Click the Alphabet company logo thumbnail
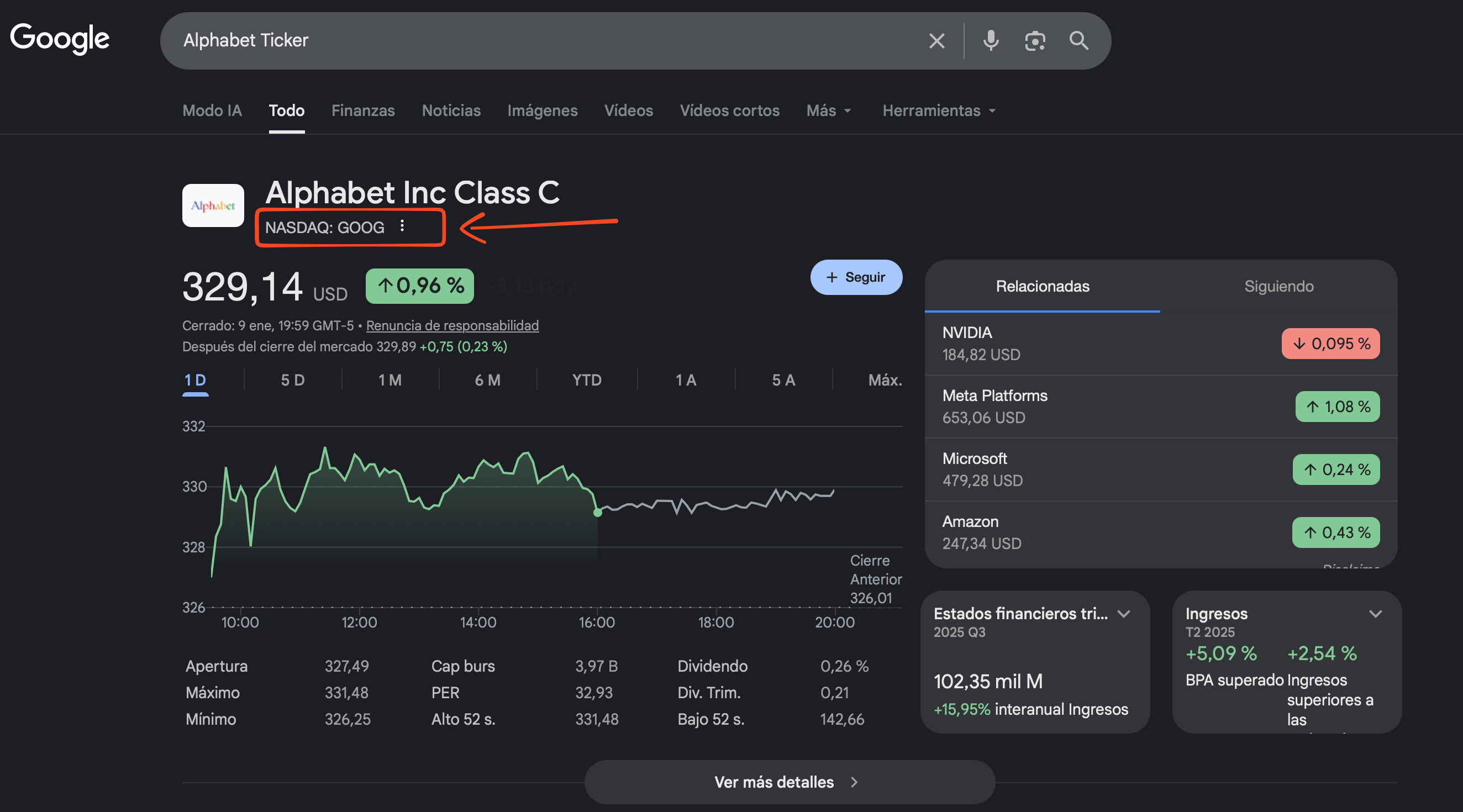Image resolution: width=1463 pixels, height=812 pixels. [x=213, y=205]
